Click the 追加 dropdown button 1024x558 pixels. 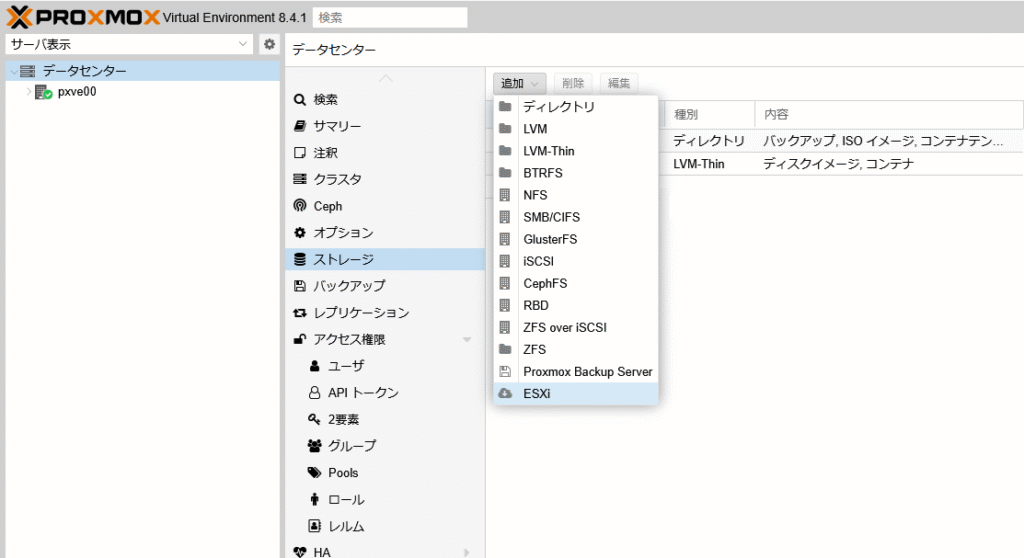pyautogui.click(x=519, y=83)
